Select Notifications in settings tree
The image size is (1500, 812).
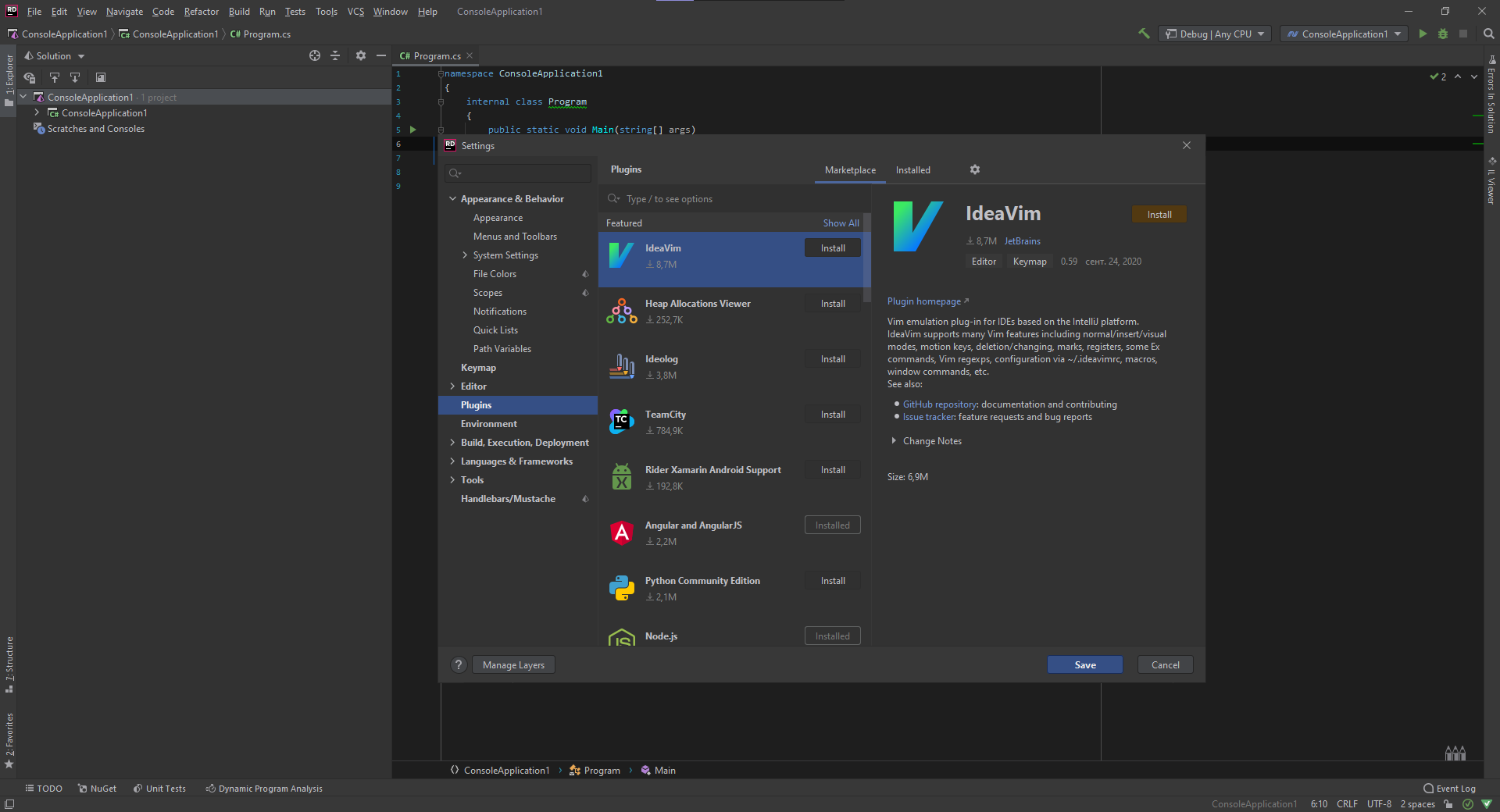pos(500,312)
